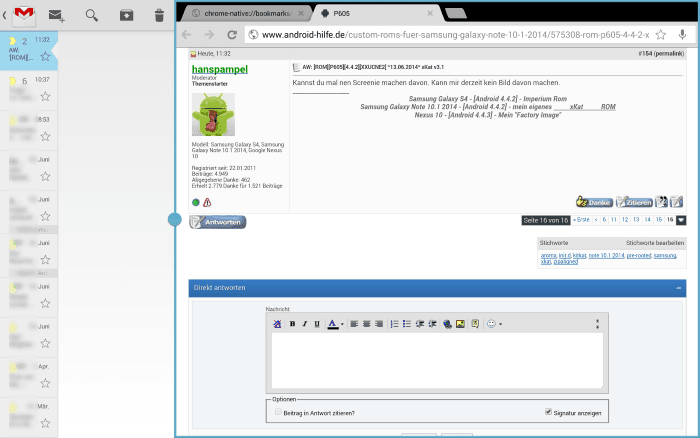Click the Danke button

click(x=594, y=202)
